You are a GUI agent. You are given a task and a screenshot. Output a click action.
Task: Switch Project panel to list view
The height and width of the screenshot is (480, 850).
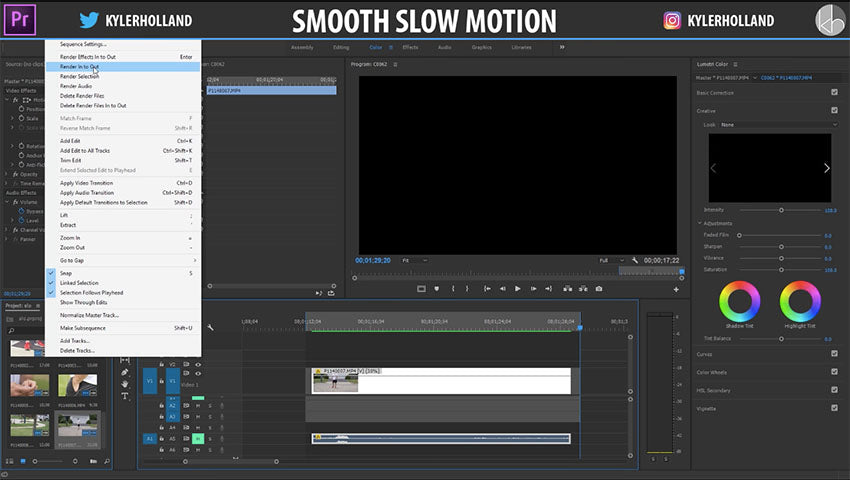[x=9, y=461]
